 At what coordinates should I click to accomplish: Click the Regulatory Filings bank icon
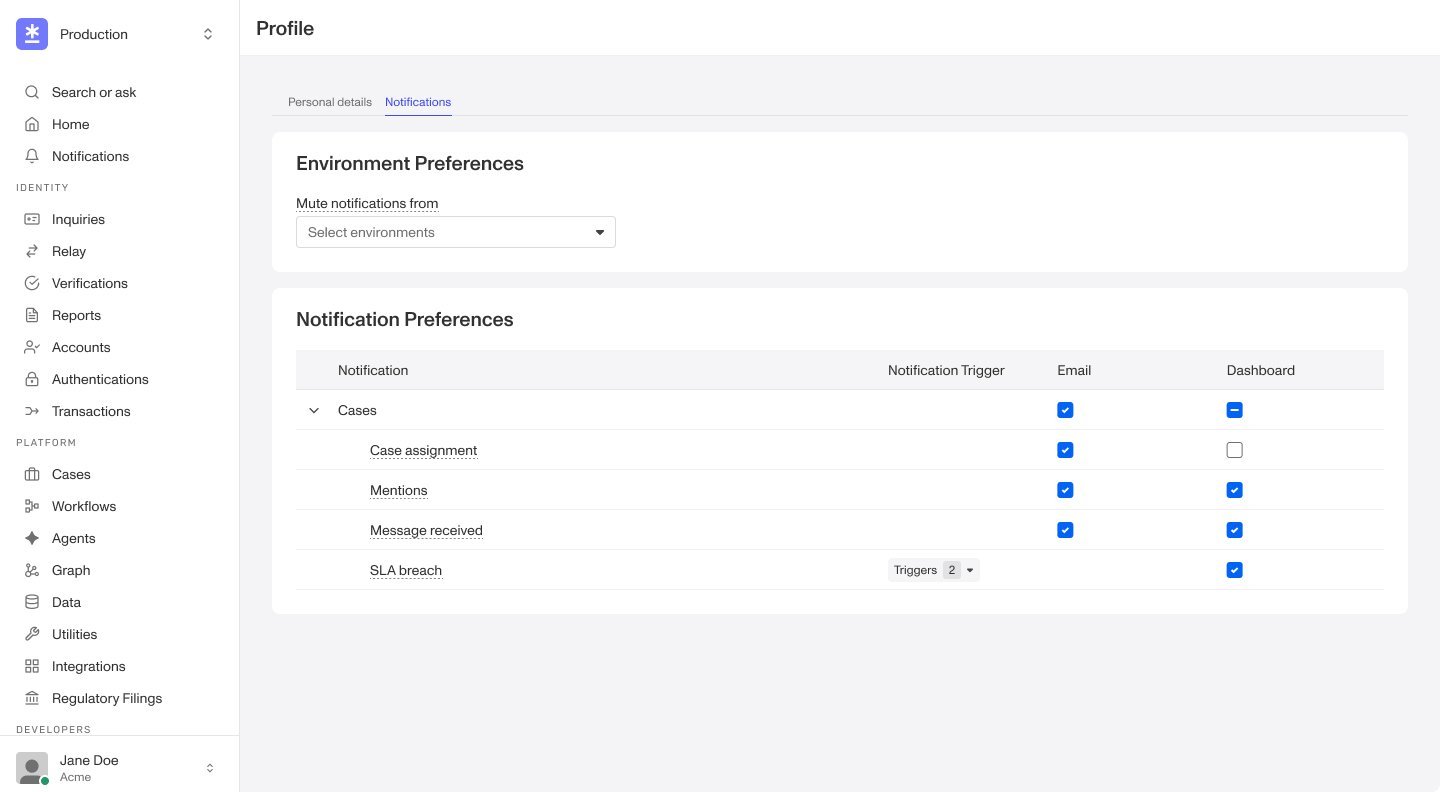coord(32,698)
